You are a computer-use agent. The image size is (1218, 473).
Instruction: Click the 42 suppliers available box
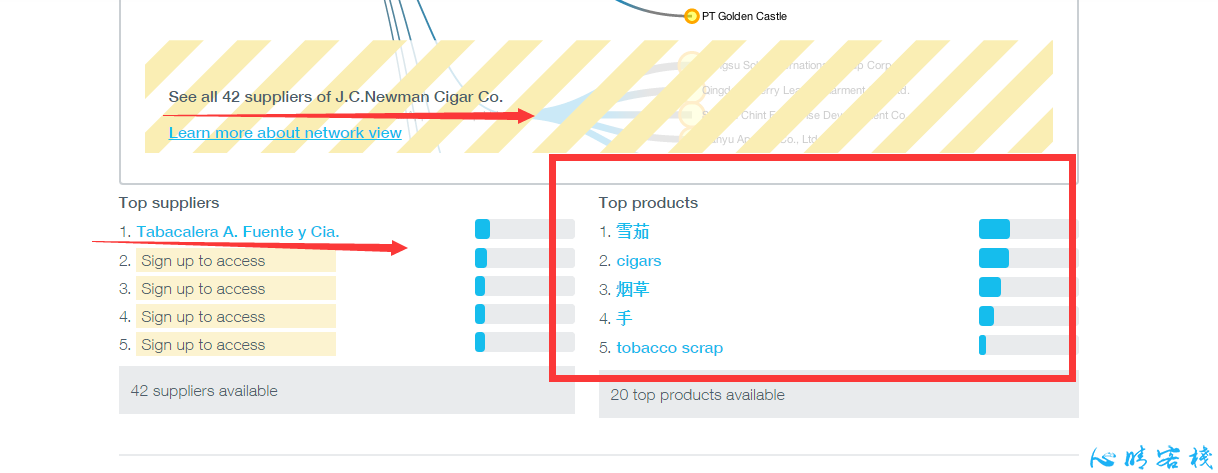[347, 390]
